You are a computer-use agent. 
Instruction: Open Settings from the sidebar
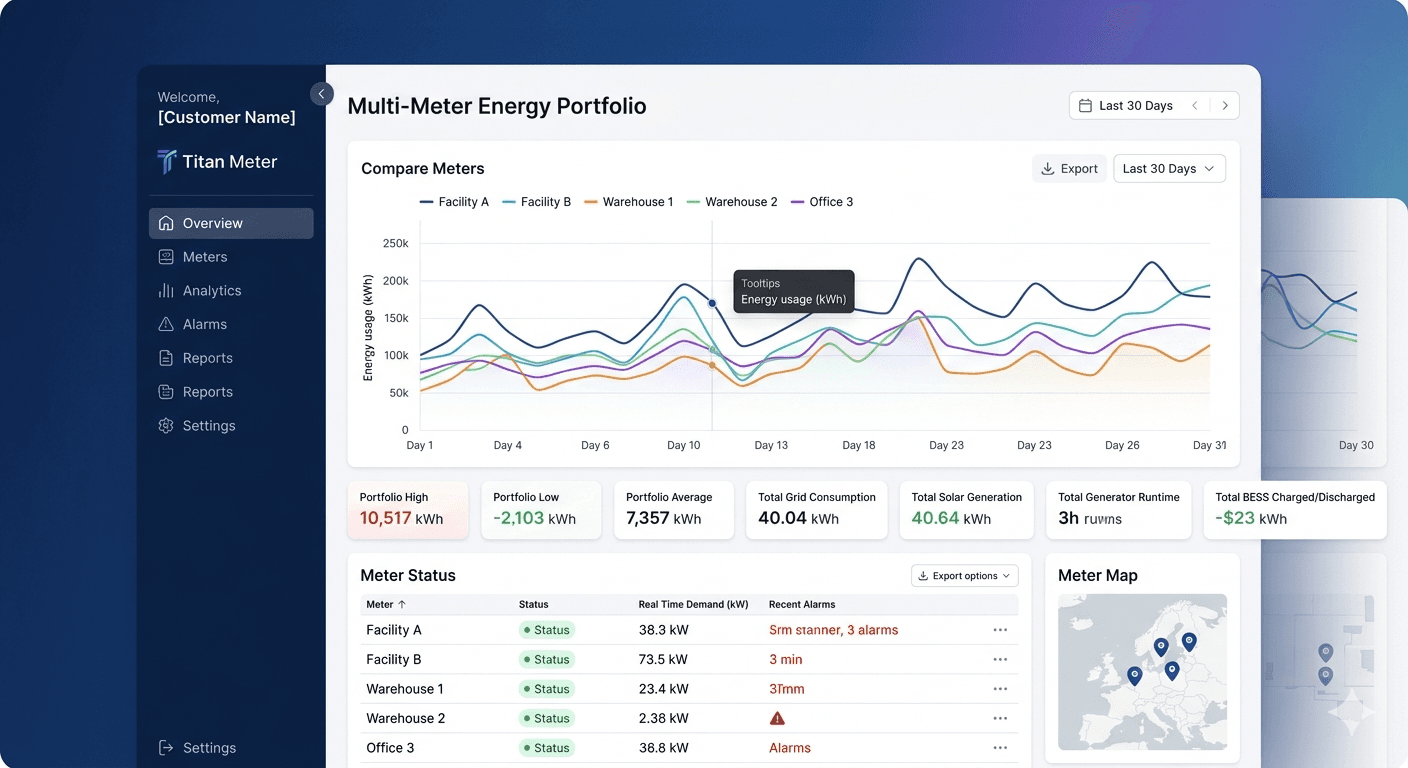tap(208, 425)
